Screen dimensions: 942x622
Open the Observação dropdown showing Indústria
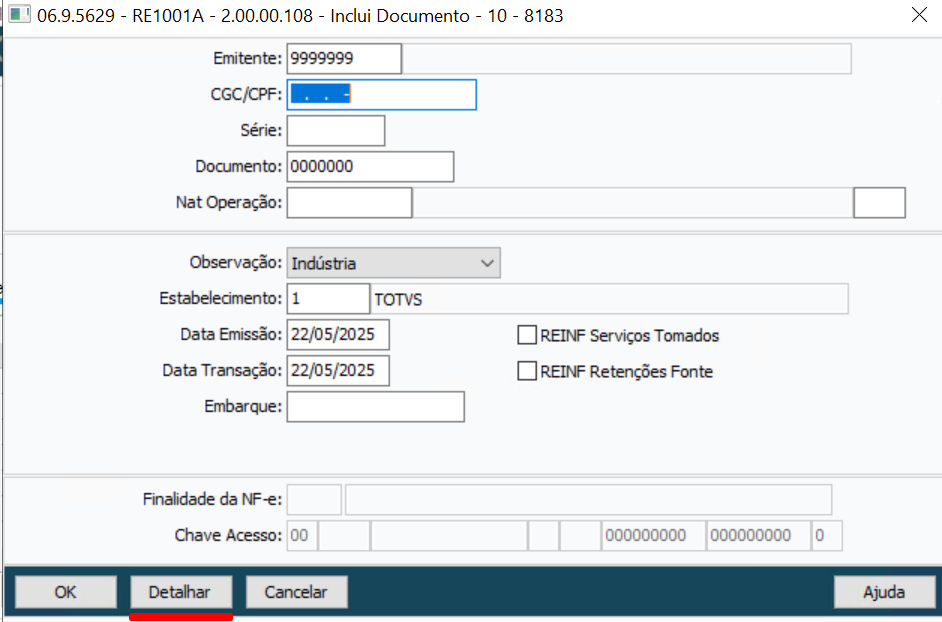[x=394, y=263]
